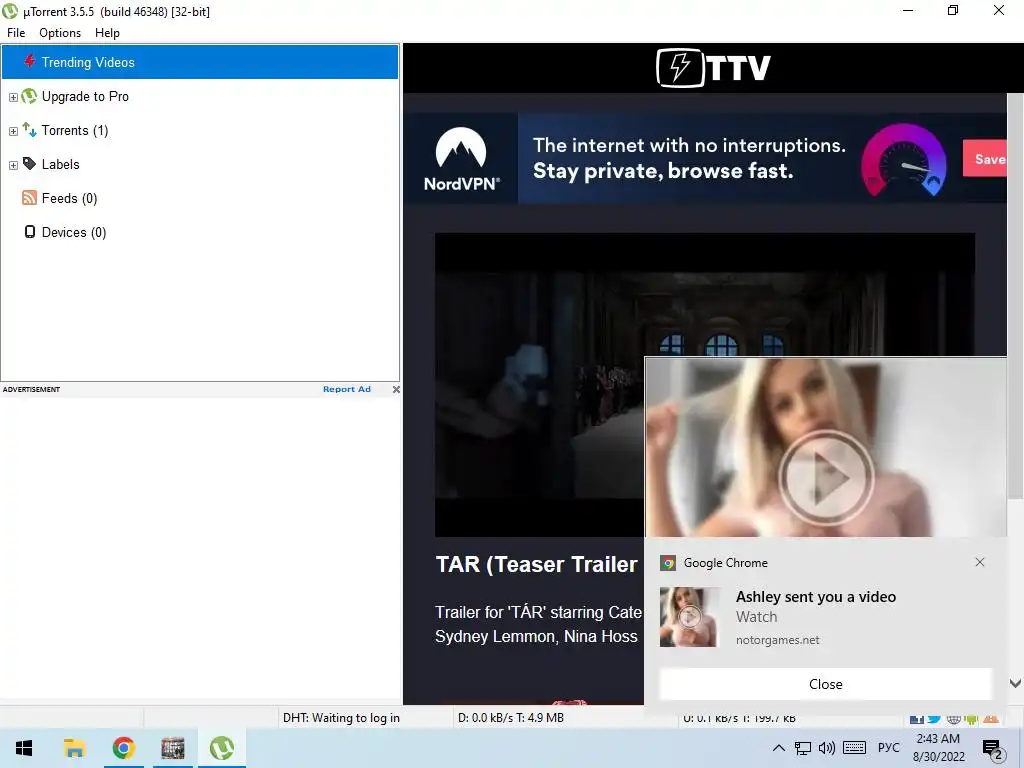Click the Close button on notification

[825, 684]
